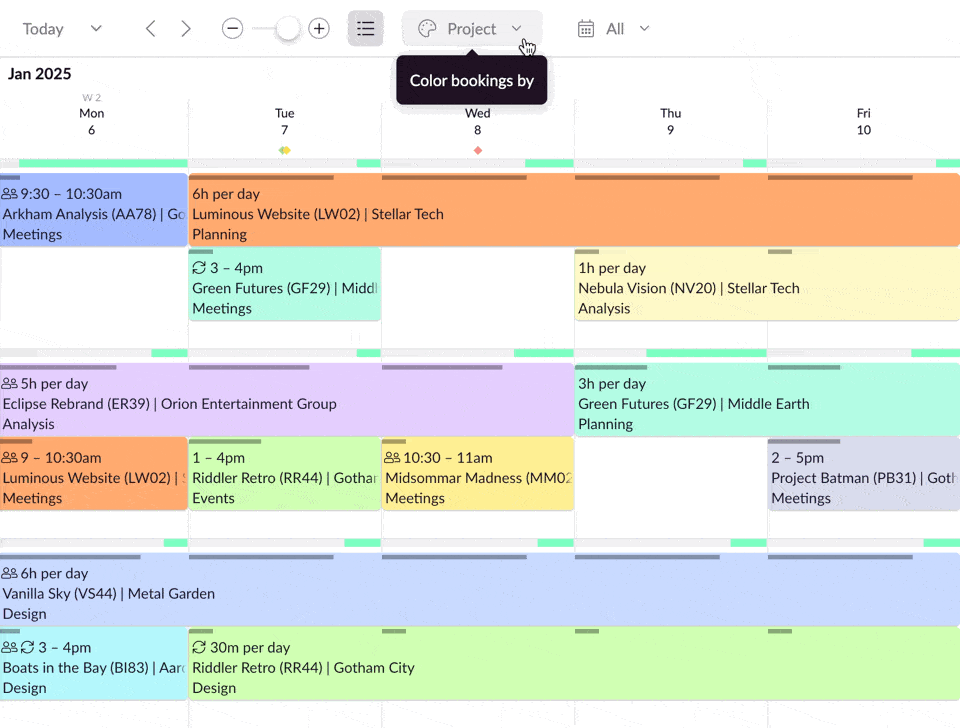
Task: Click the Jan 2025 month label
Action: click(x=39, y=73)
